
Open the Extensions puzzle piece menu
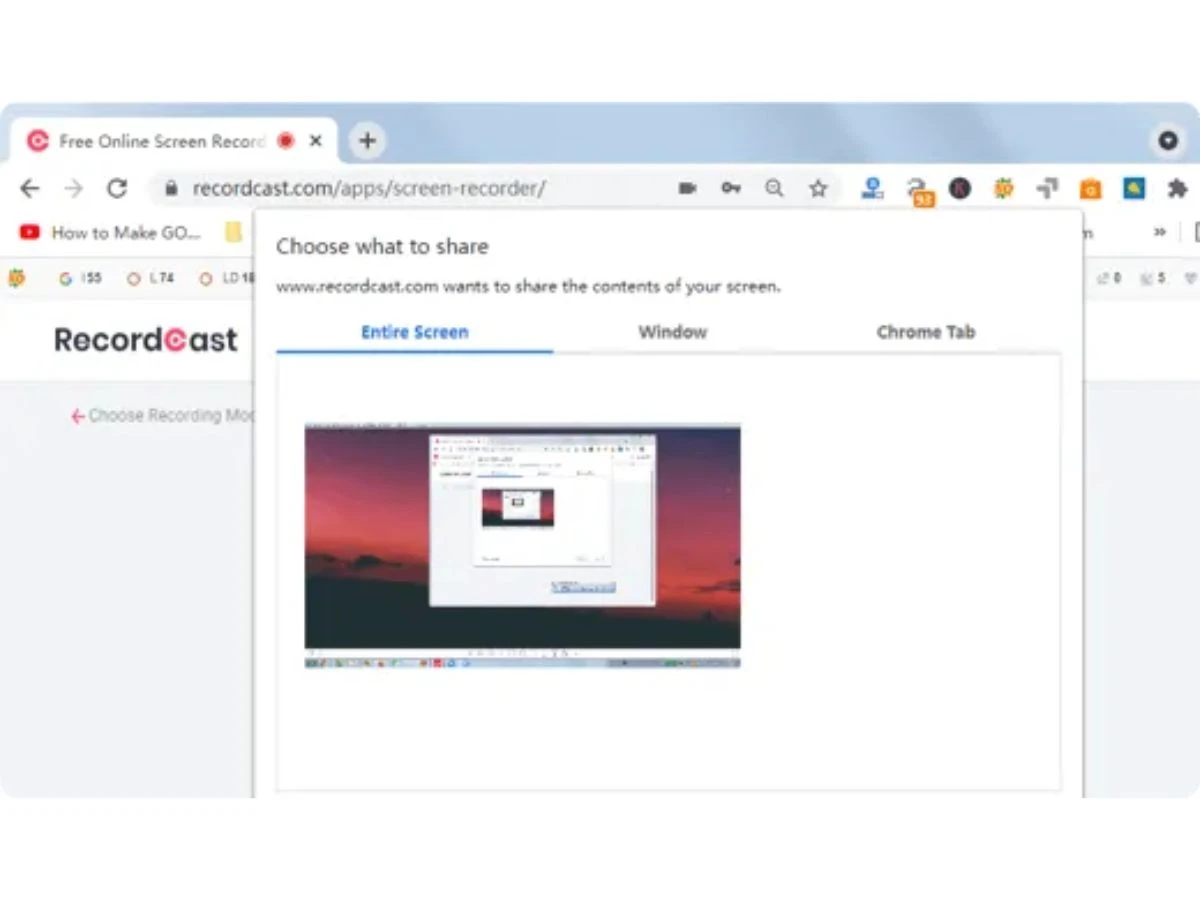coord(1177,188)
